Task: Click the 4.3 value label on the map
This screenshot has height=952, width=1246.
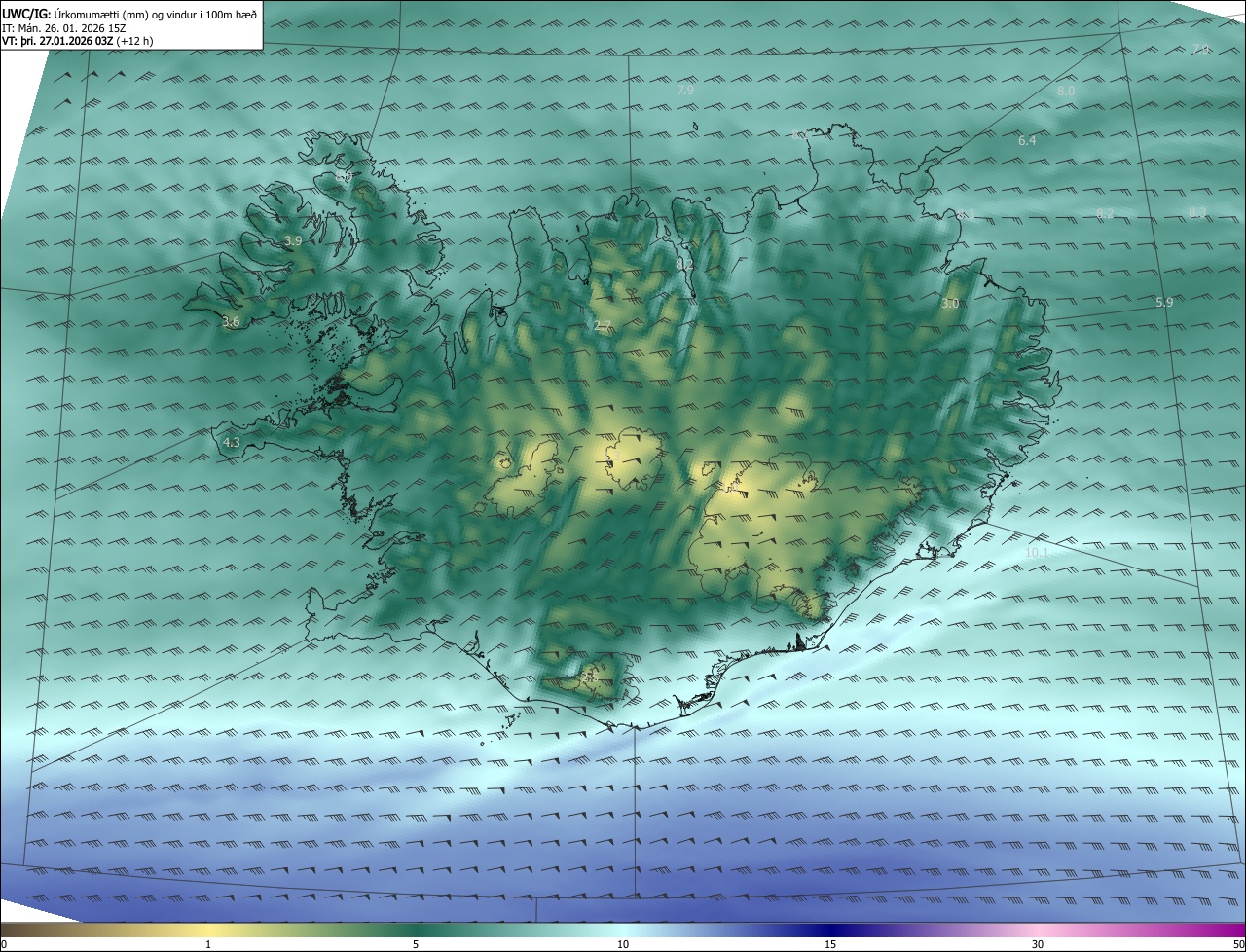Action: tap(232, 443)
